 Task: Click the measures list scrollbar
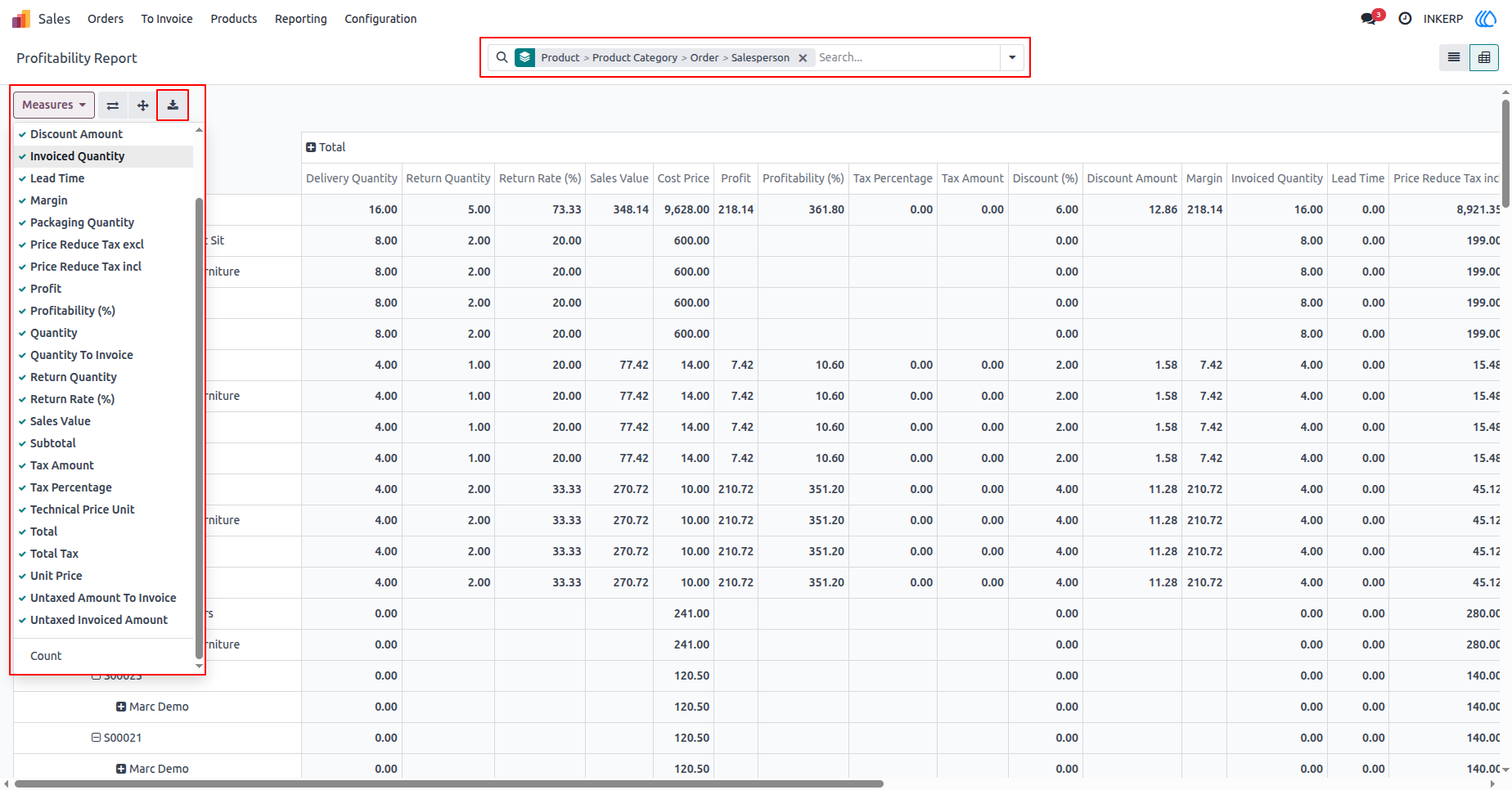[x=199, y=428]
